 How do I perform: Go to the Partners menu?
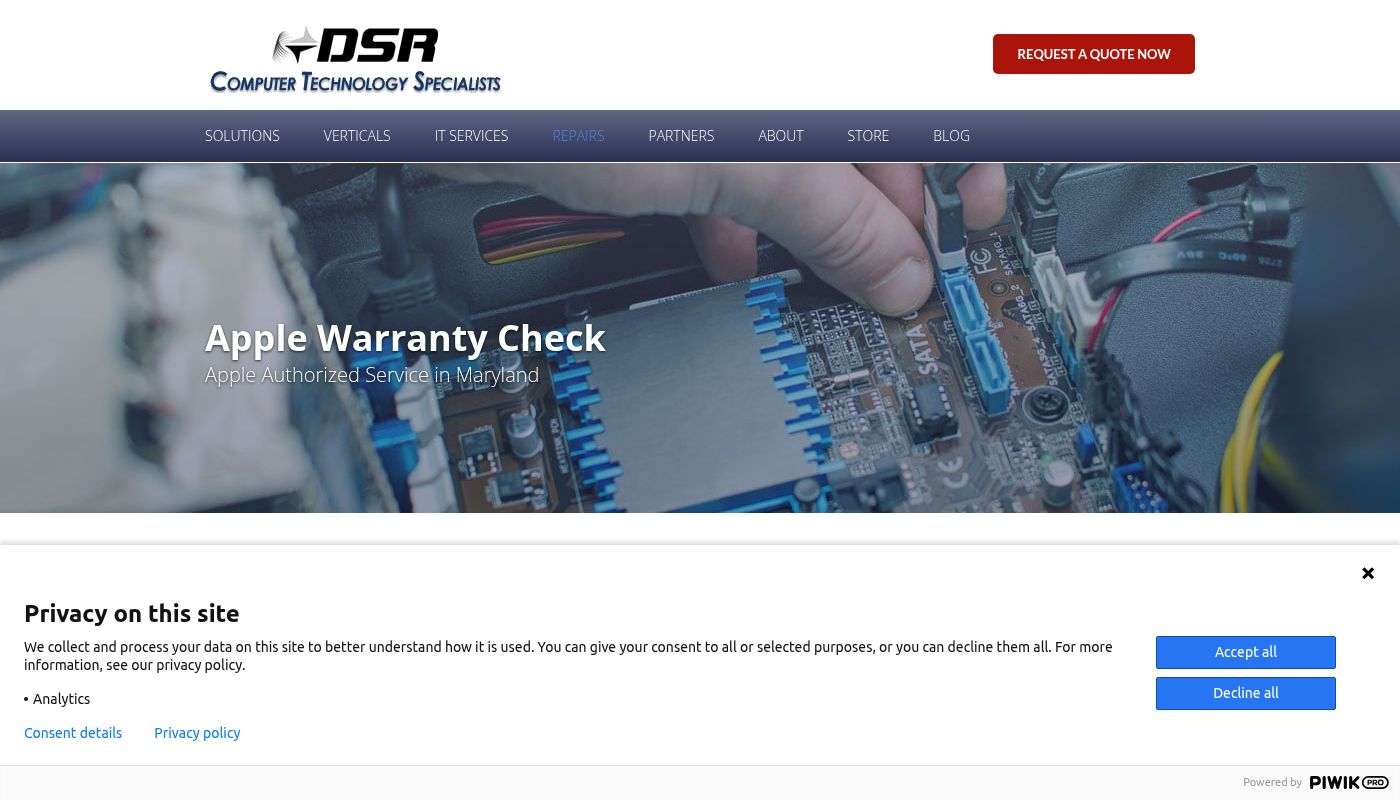tap(681, 136)
